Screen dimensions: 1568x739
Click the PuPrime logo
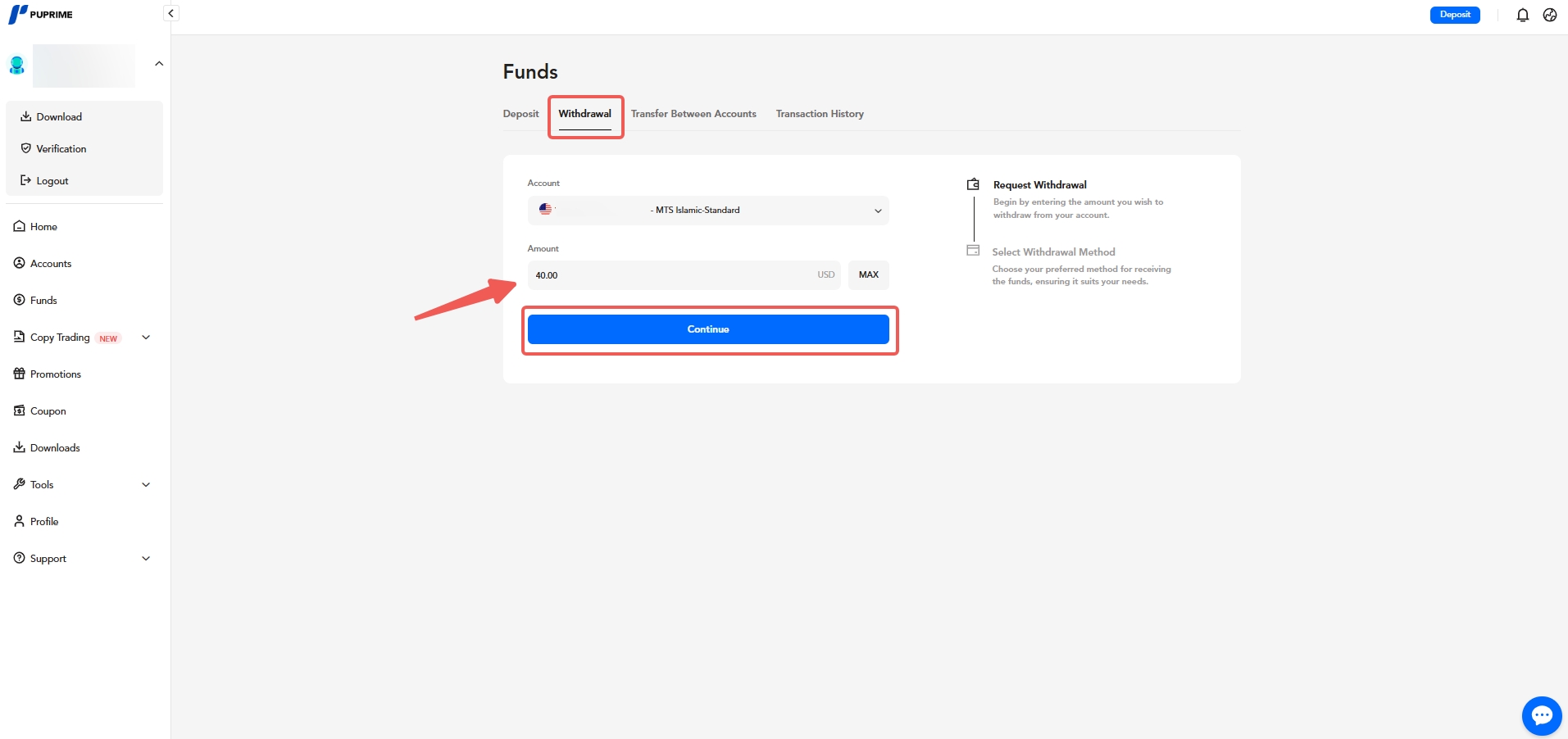click(41, 15)
